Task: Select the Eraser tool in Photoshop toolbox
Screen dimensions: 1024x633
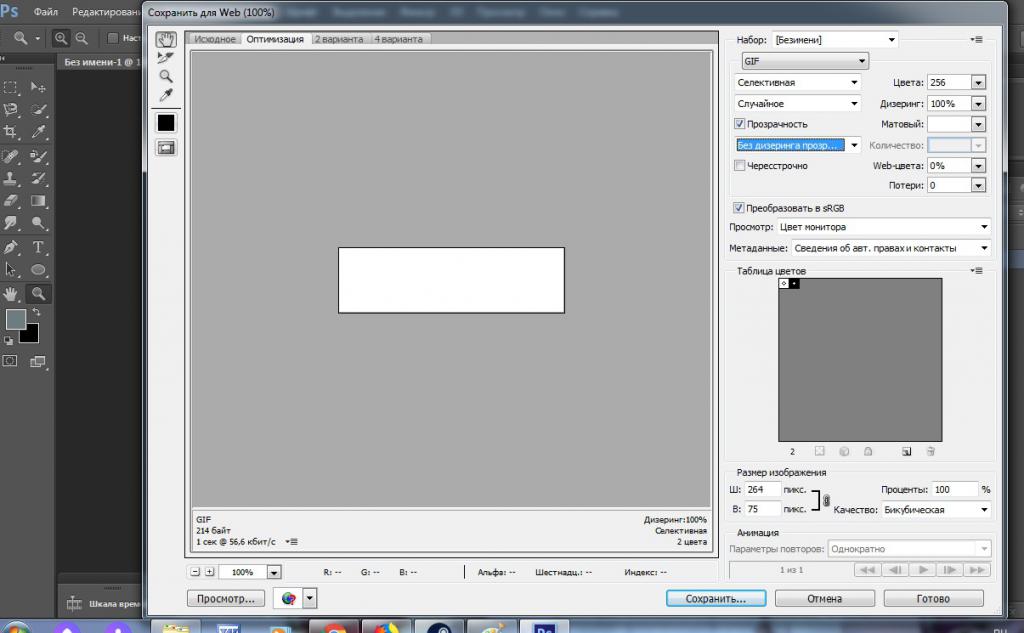Action: [10, 201]
